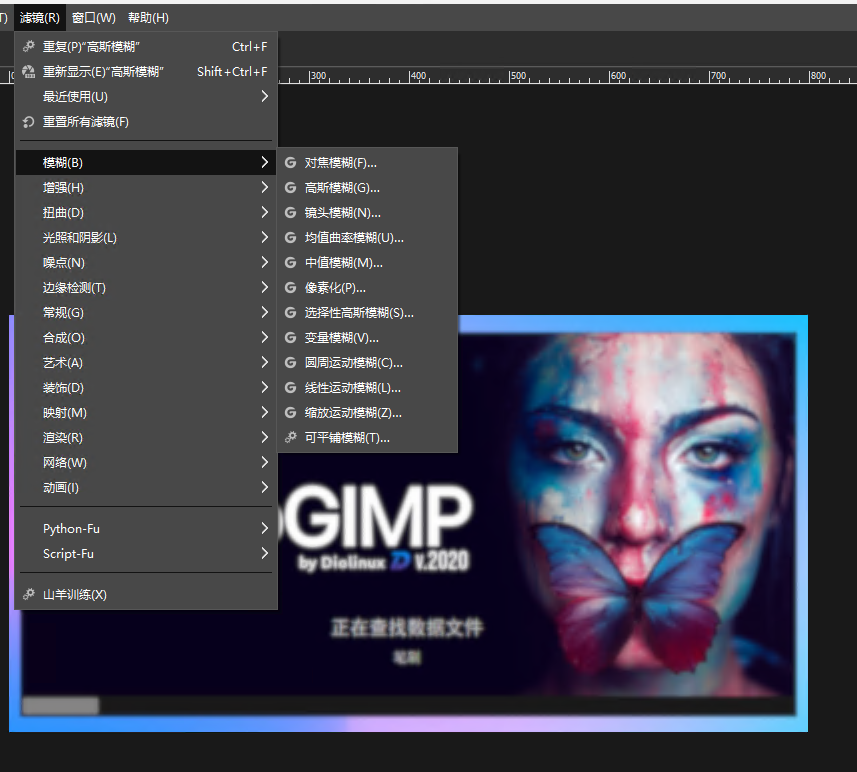Click the wrench icon beside 重复(P)"高斯模糊"
Screen dimensions: 857x772
29,45
